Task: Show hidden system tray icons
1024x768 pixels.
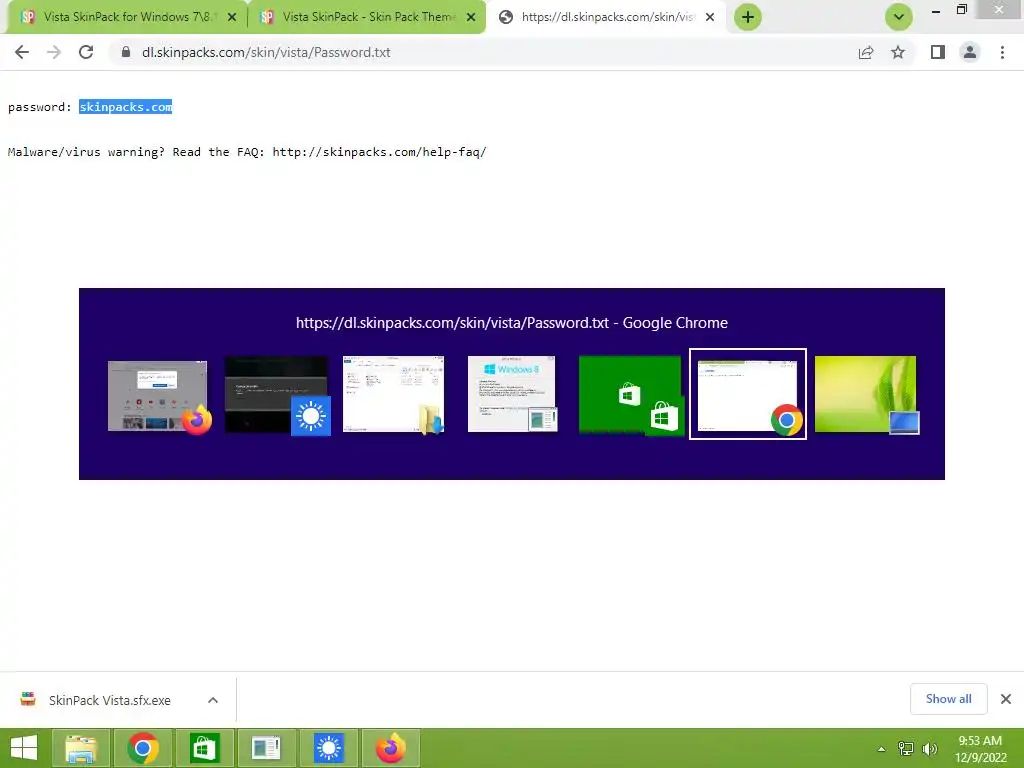Action: [x=882, y=749]
